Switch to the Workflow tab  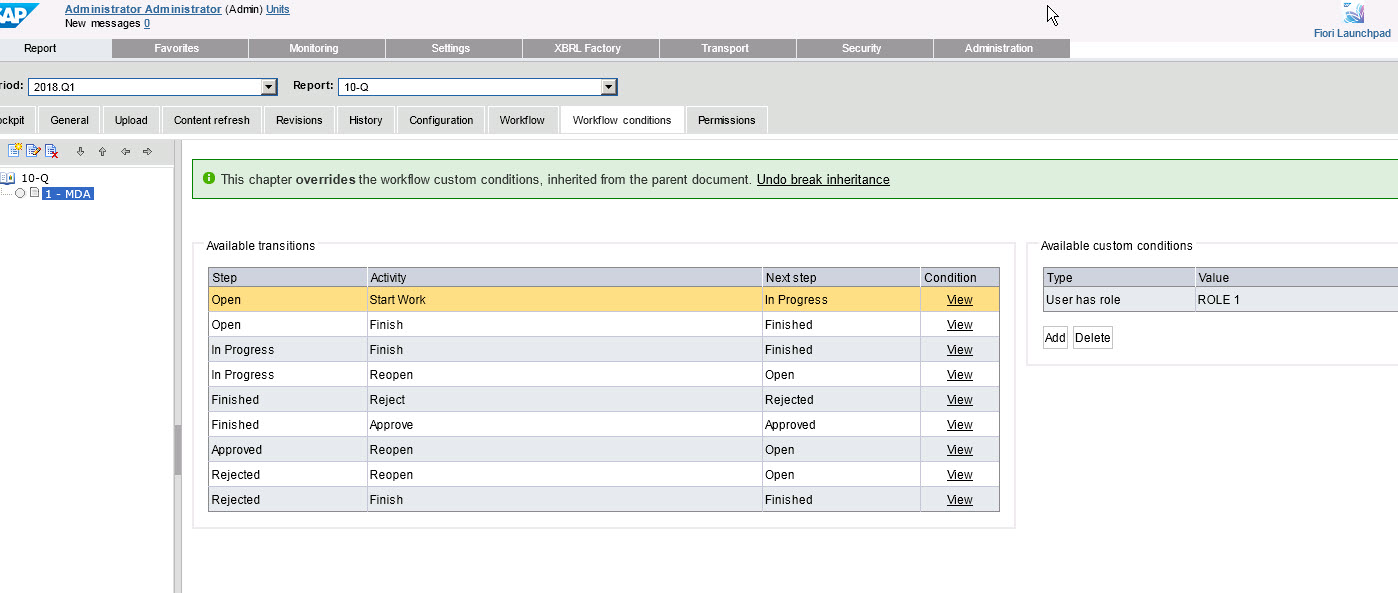pos(522,120)
